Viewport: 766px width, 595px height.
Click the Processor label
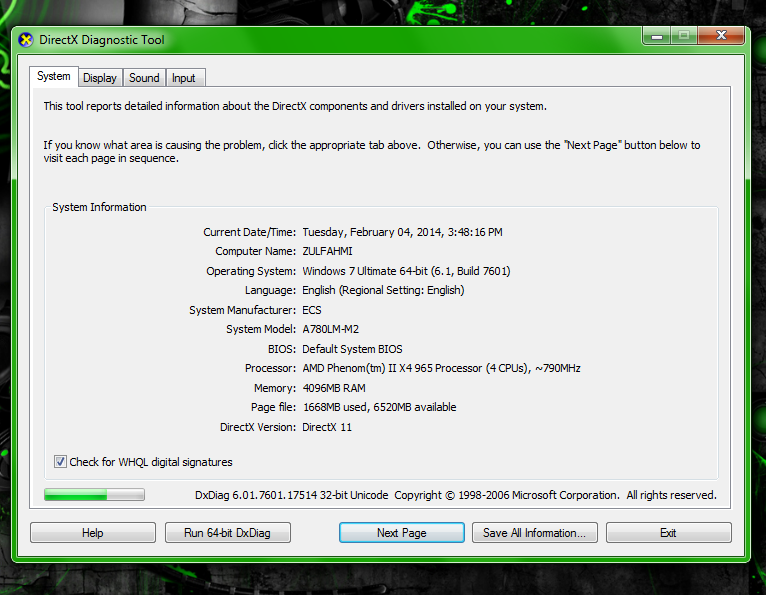click(270, 368)
